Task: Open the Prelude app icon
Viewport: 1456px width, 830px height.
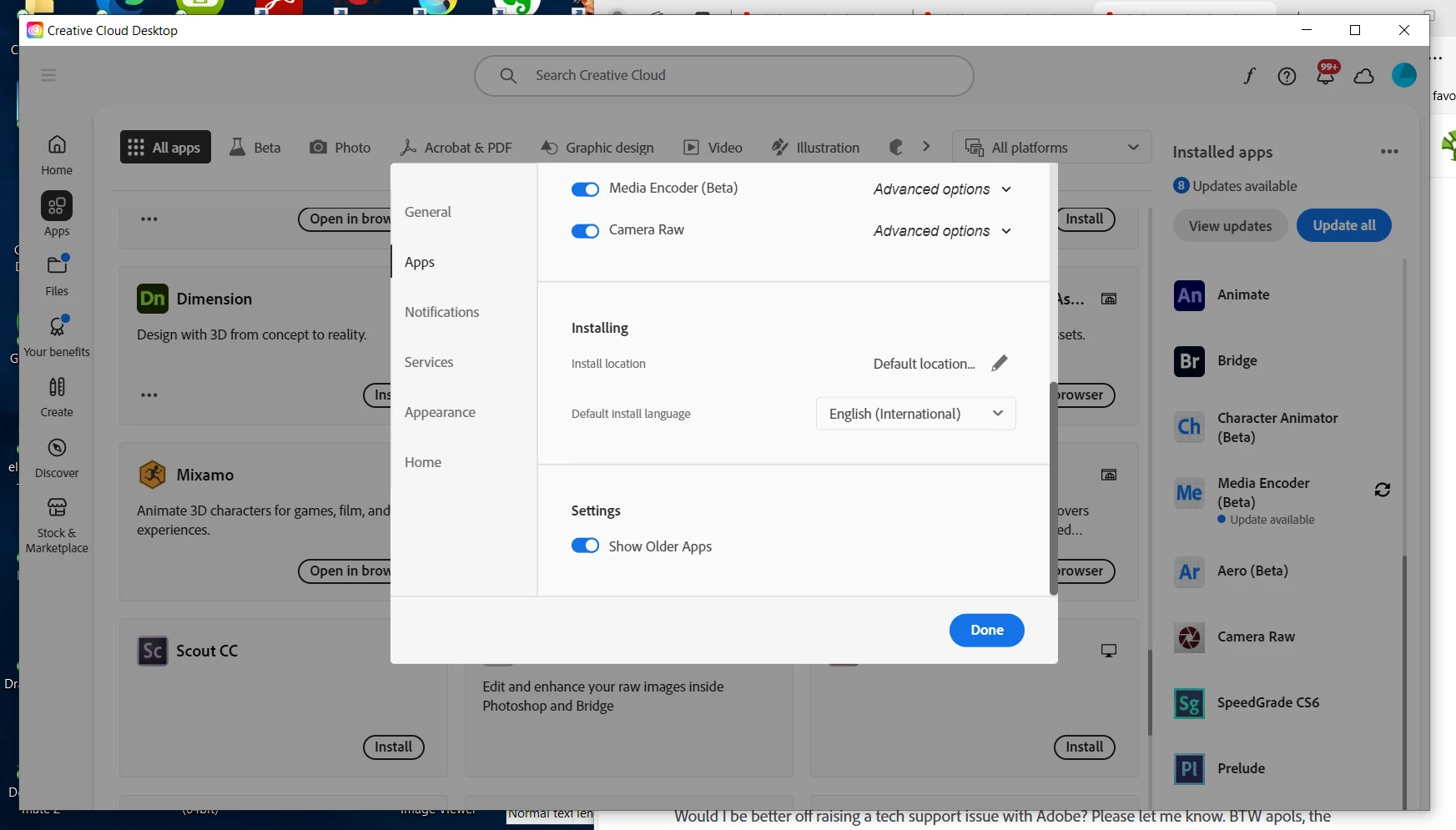Action: tap(1189, 769)
